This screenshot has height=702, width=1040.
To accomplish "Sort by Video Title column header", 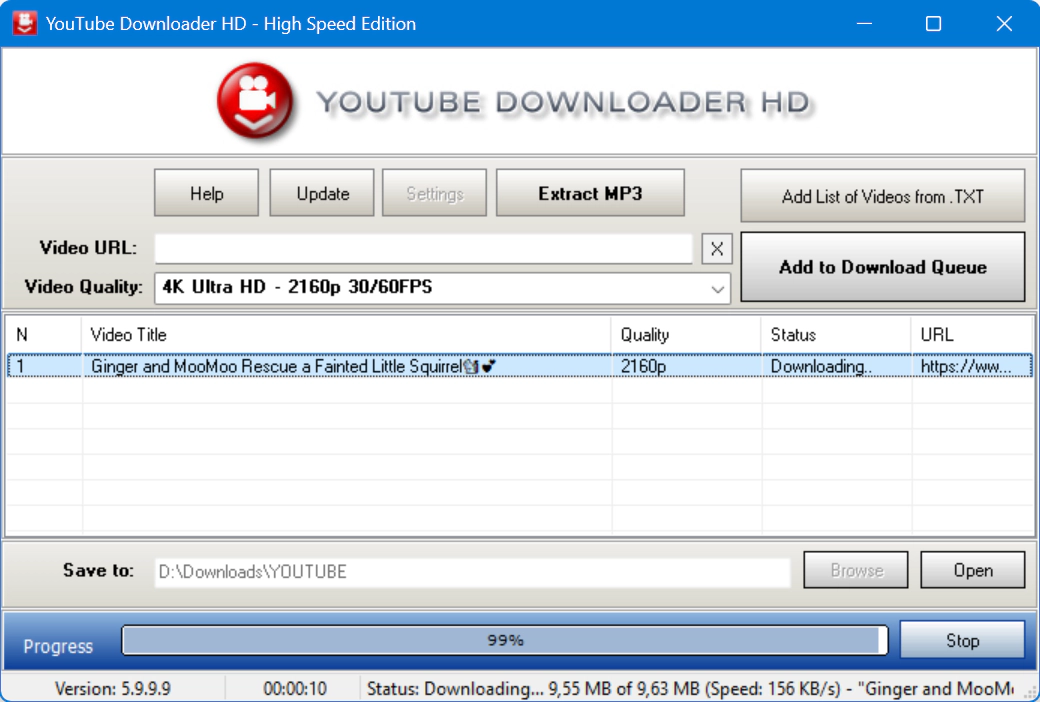I will click(345, 335).
